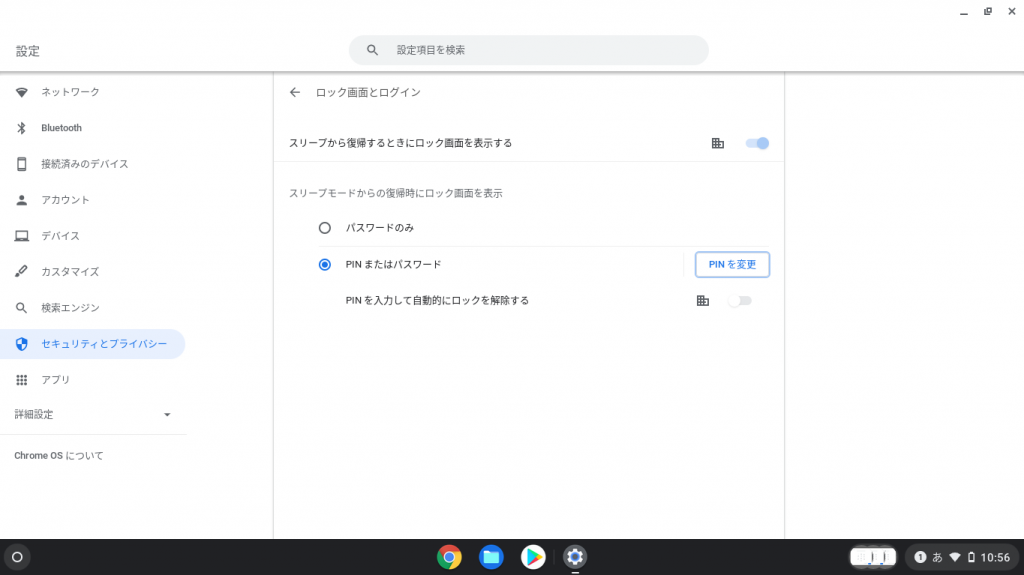Click the Wi-Fi status icon in tray
Viewport: 1024px width, 575px height.
[x=955, y=557]
